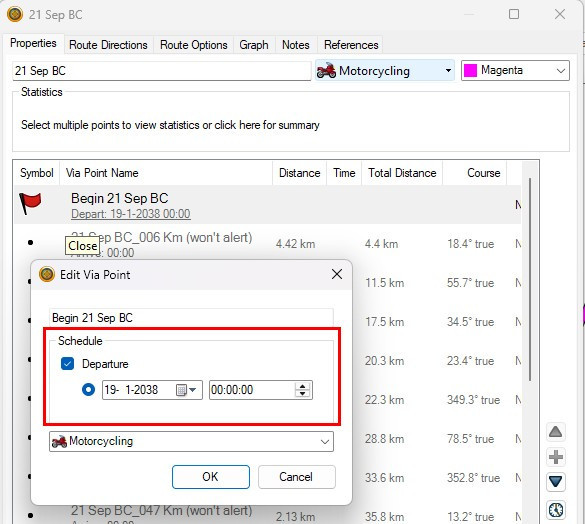Click the OK button

coord(211,477)
